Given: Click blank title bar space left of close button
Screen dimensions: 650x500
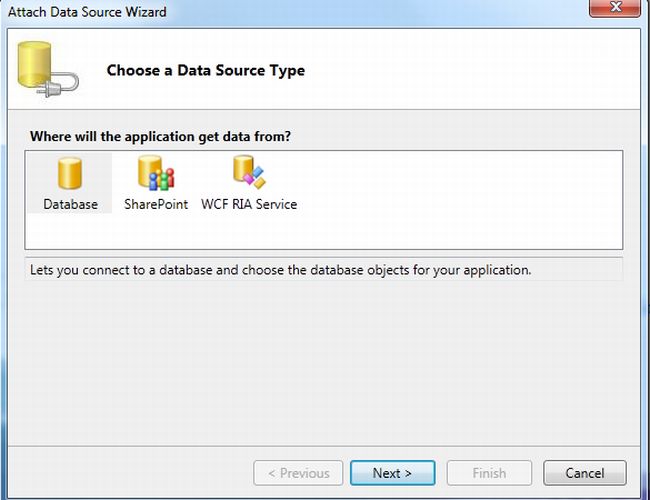Looking at the screenshot, I should click(x=400, y=12).
